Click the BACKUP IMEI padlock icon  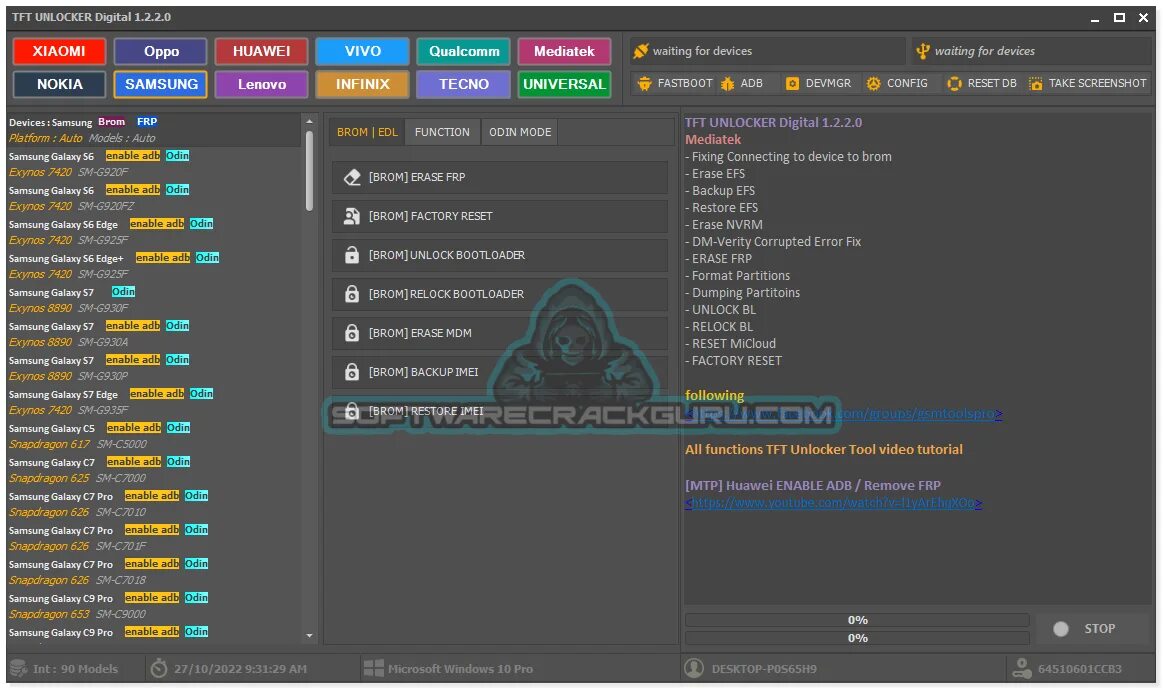coord(352,372)
